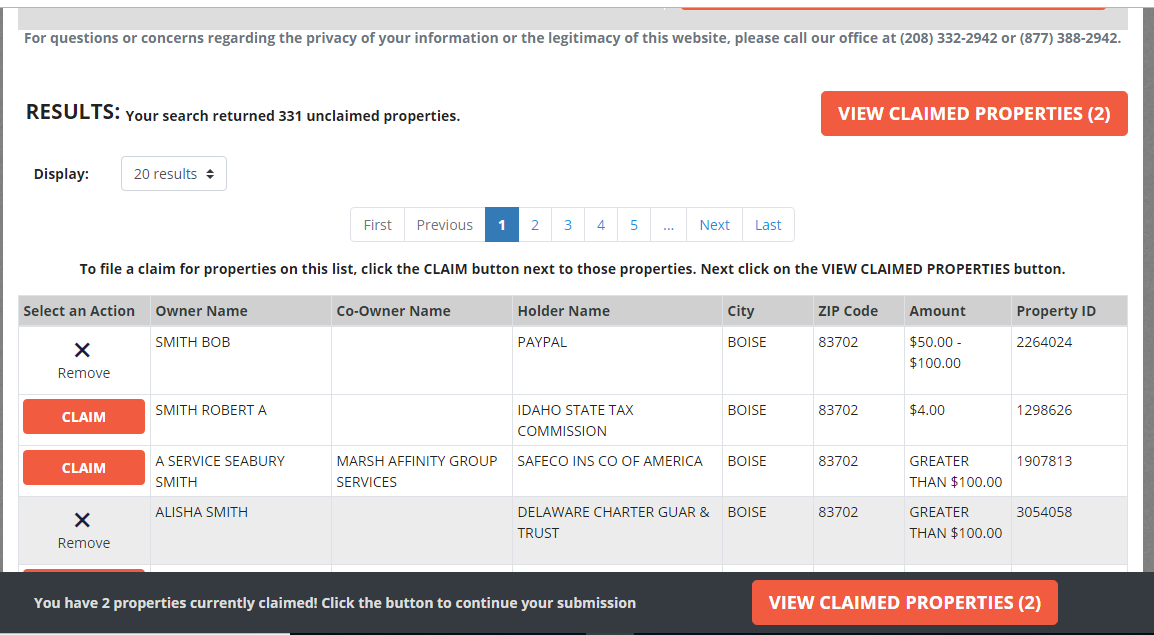Click the Previous pagination button

[444, 224]
